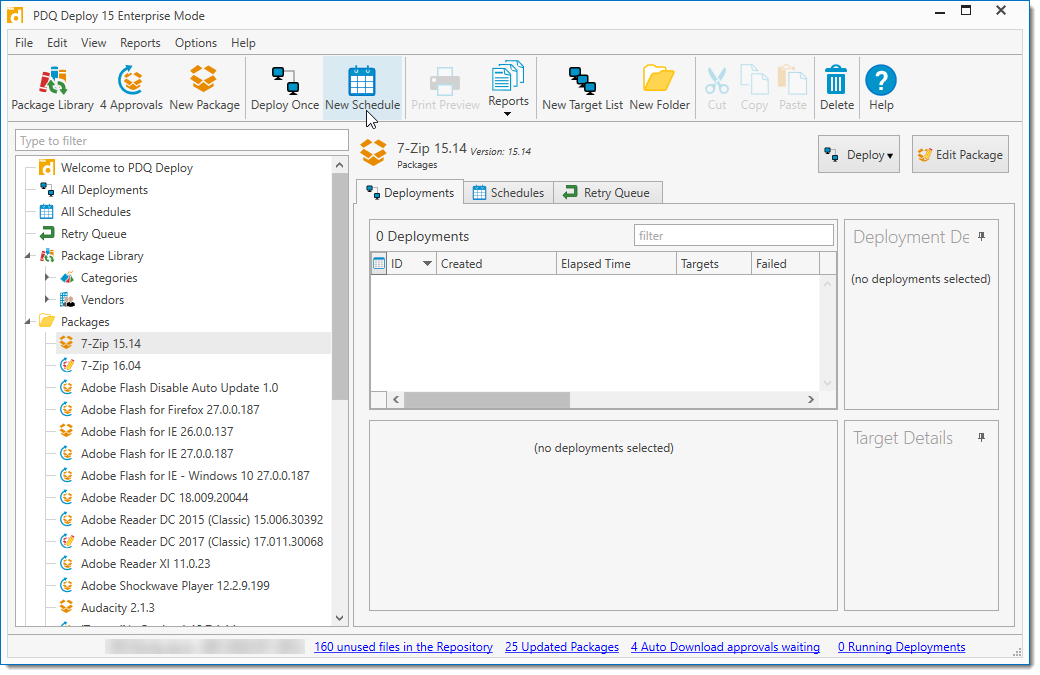The image size is (1040, 675).
Task: Sort by the Failed column header
Action: coord(785,263)
